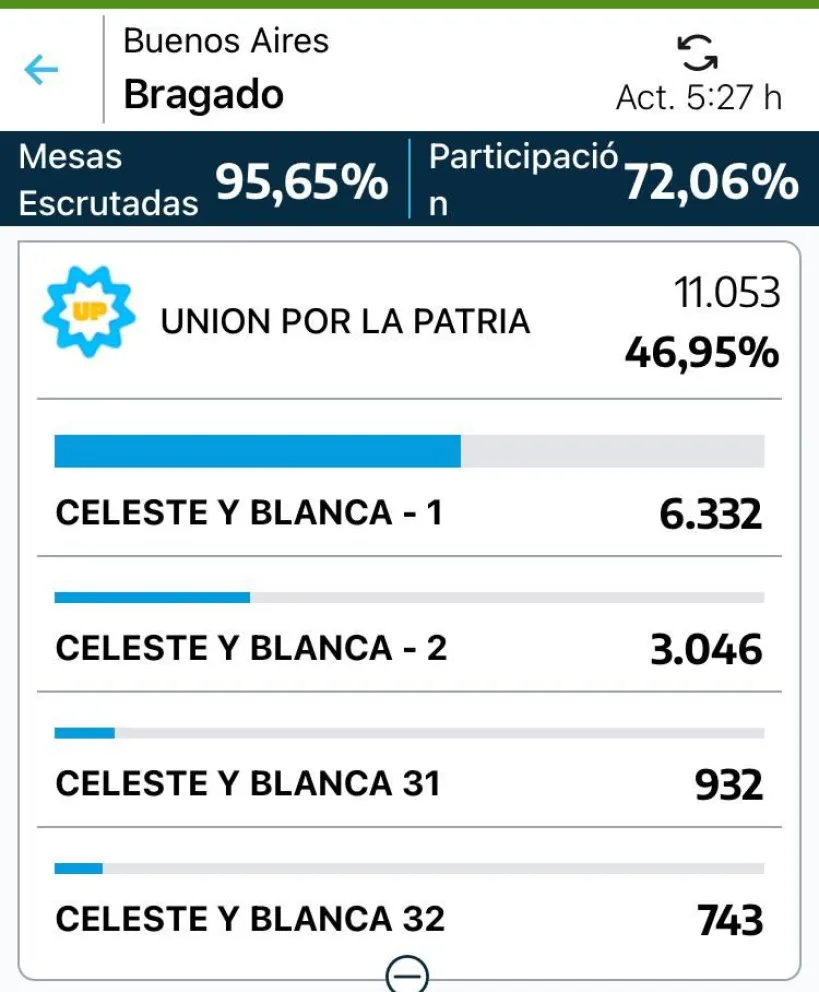Select the Mesas Escrutadas 95,65% stat
This screenshot has height=992, width=819.
(204, 180)
